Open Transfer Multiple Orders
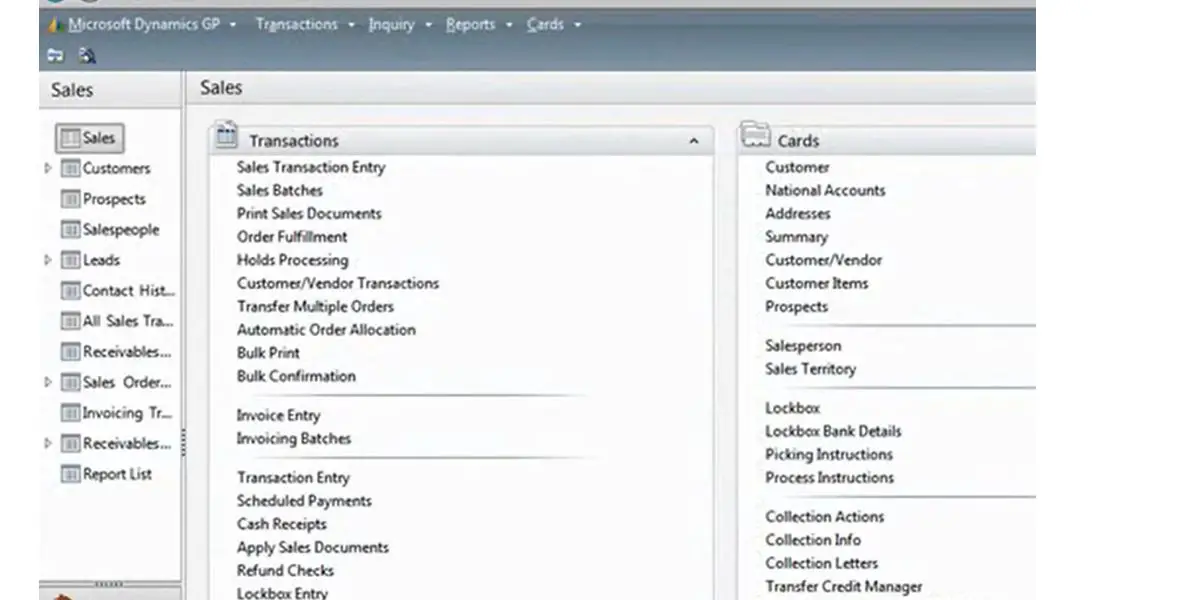Viewport: 1200px width, 600px height. [315, 306]
